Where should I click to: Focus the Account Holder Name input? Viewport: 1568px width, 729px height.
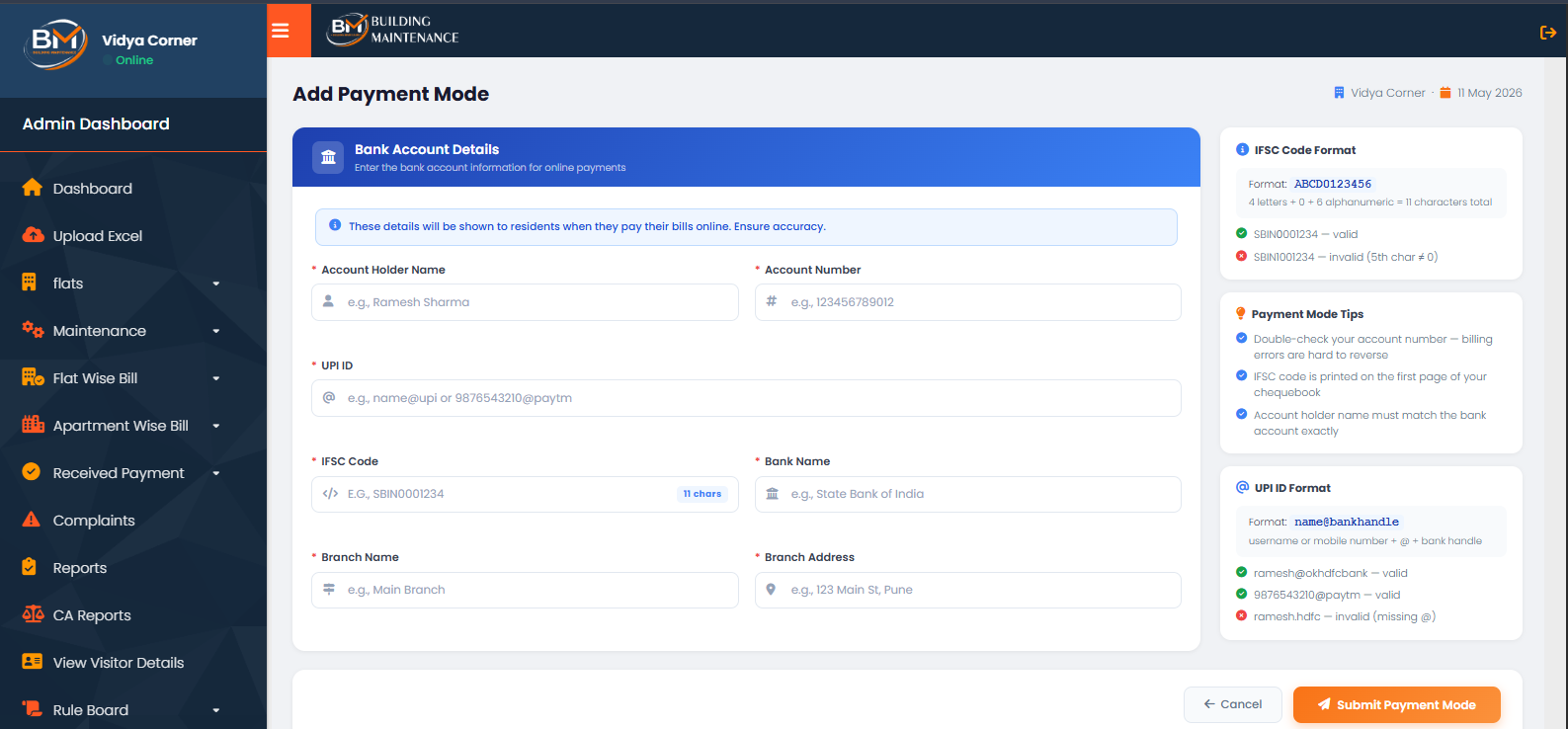pyautogui.click(x=525, y=302)
